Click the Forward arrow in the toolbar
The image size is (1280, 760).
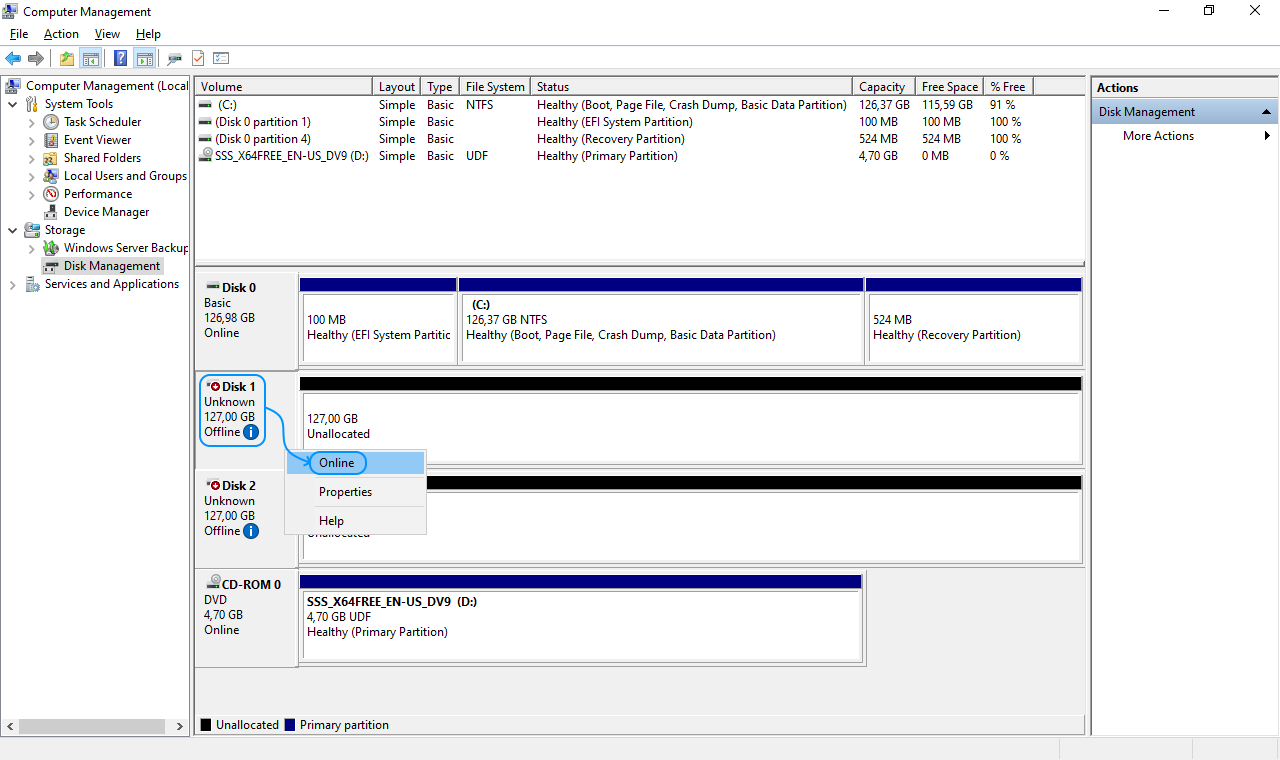36,58
